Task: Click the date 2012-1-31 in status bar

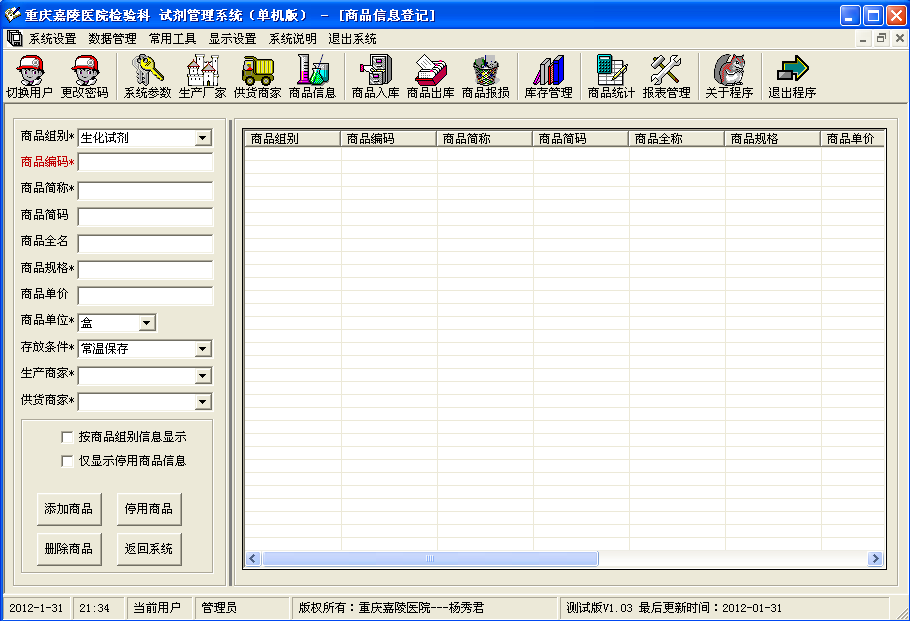Action: tap(36, 608)
